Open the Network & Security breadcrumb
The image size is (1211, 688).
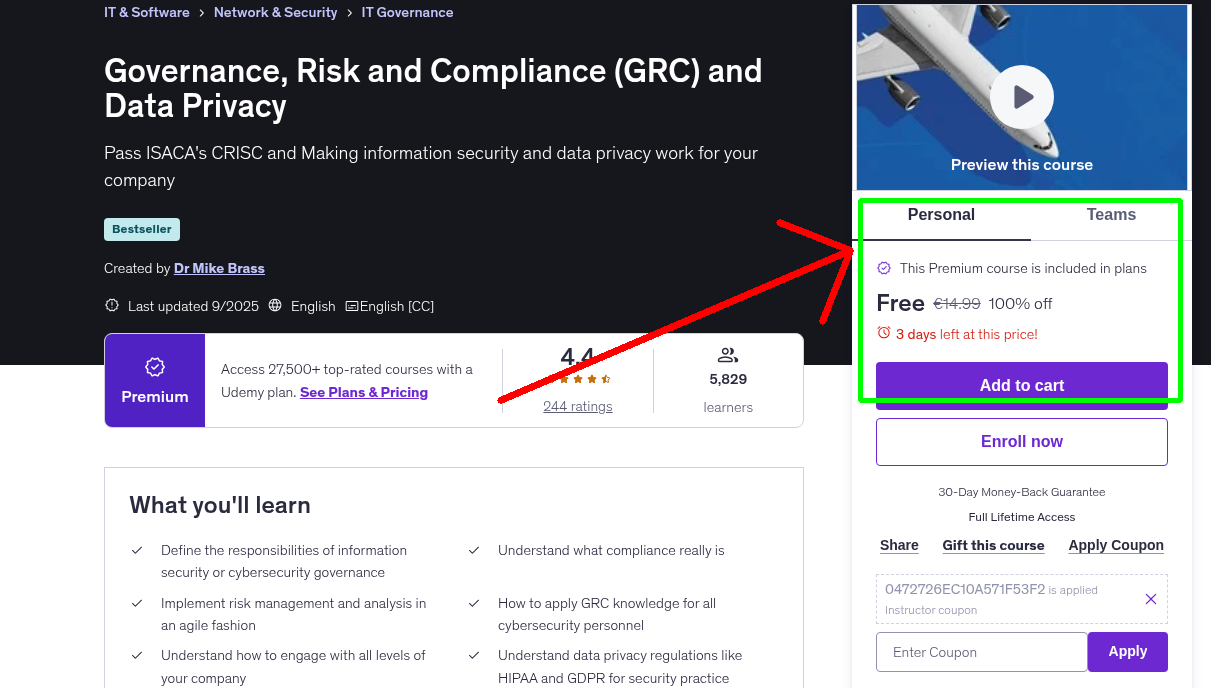276,12
